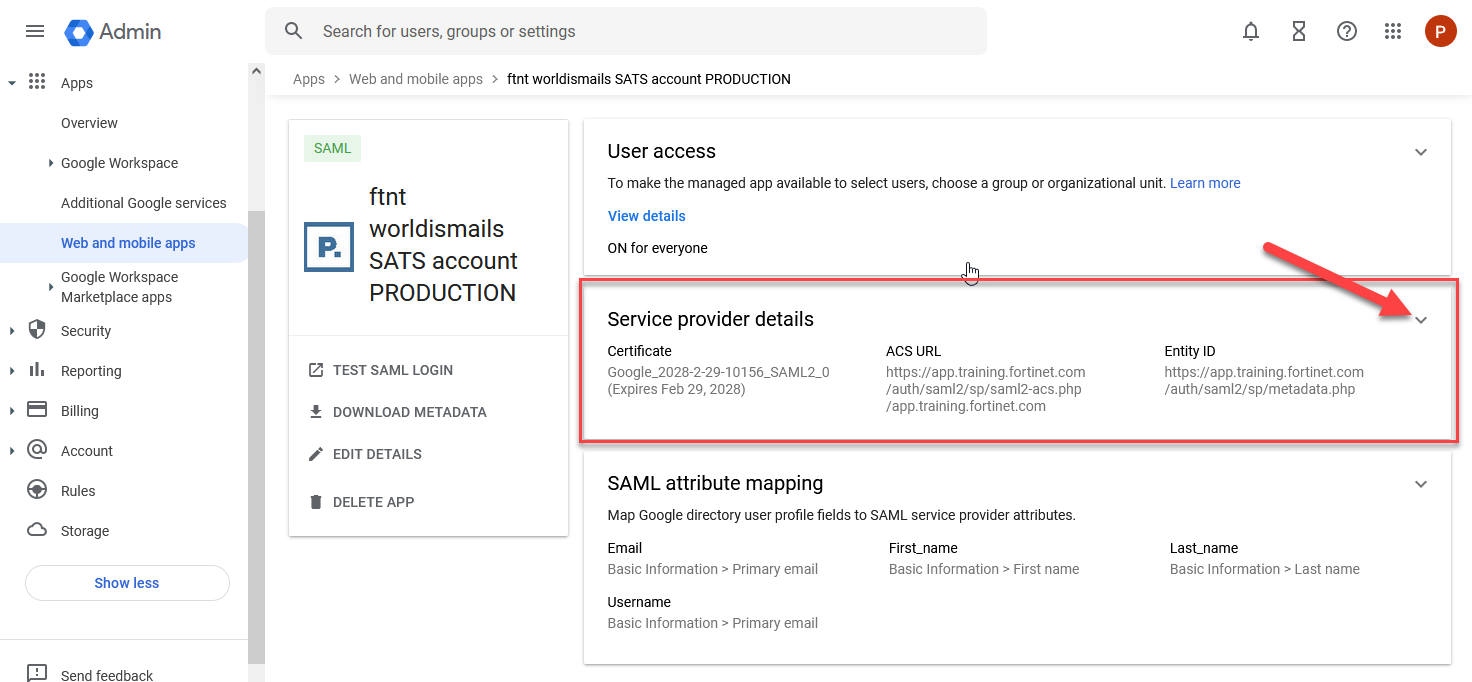Click the Reporting bar chart icon
Viewport: 1472px width, 682px height.
point(37,370)
